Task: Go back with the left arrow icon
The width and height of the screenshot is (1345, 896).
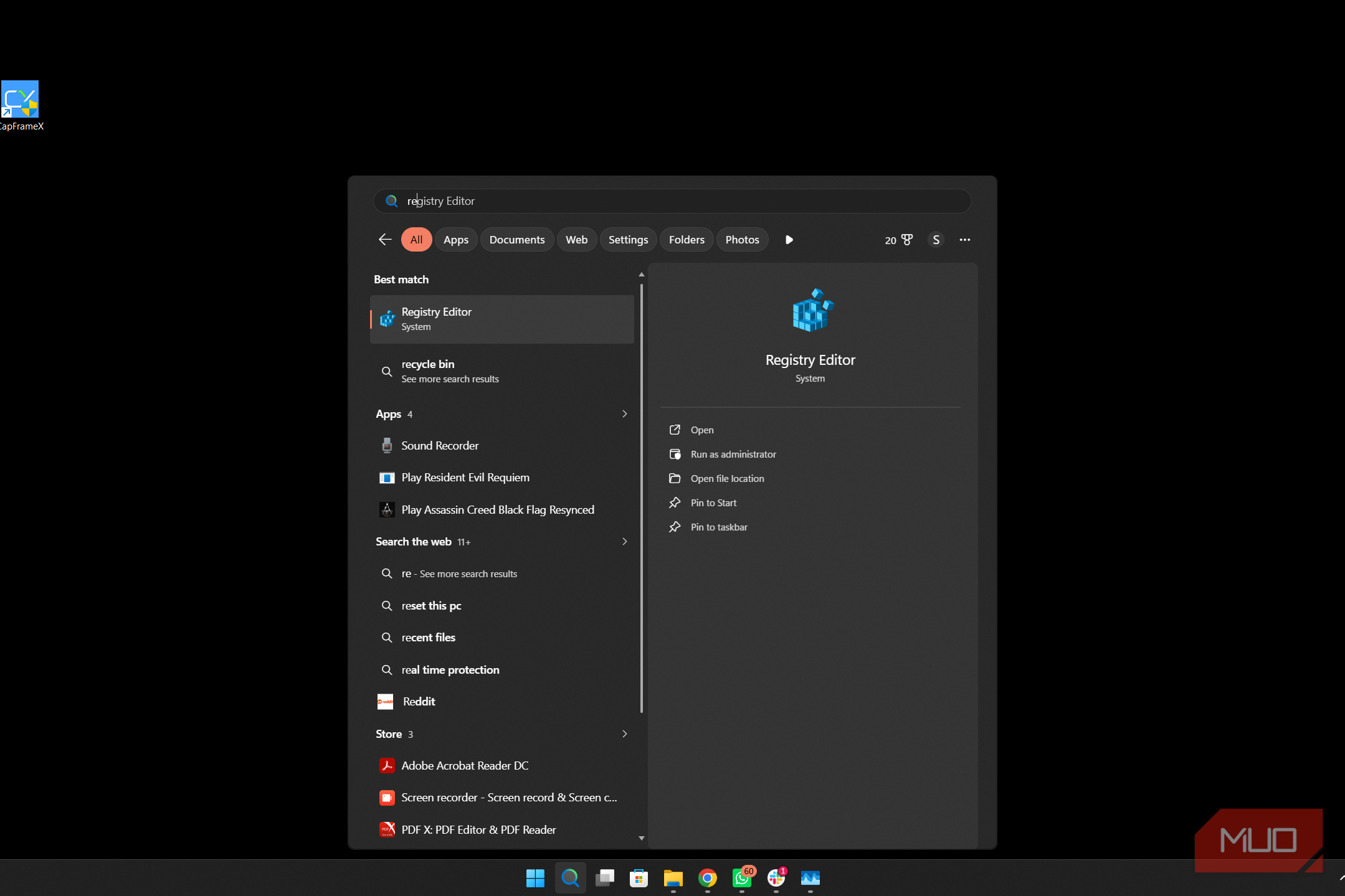Action: [385, 240]
